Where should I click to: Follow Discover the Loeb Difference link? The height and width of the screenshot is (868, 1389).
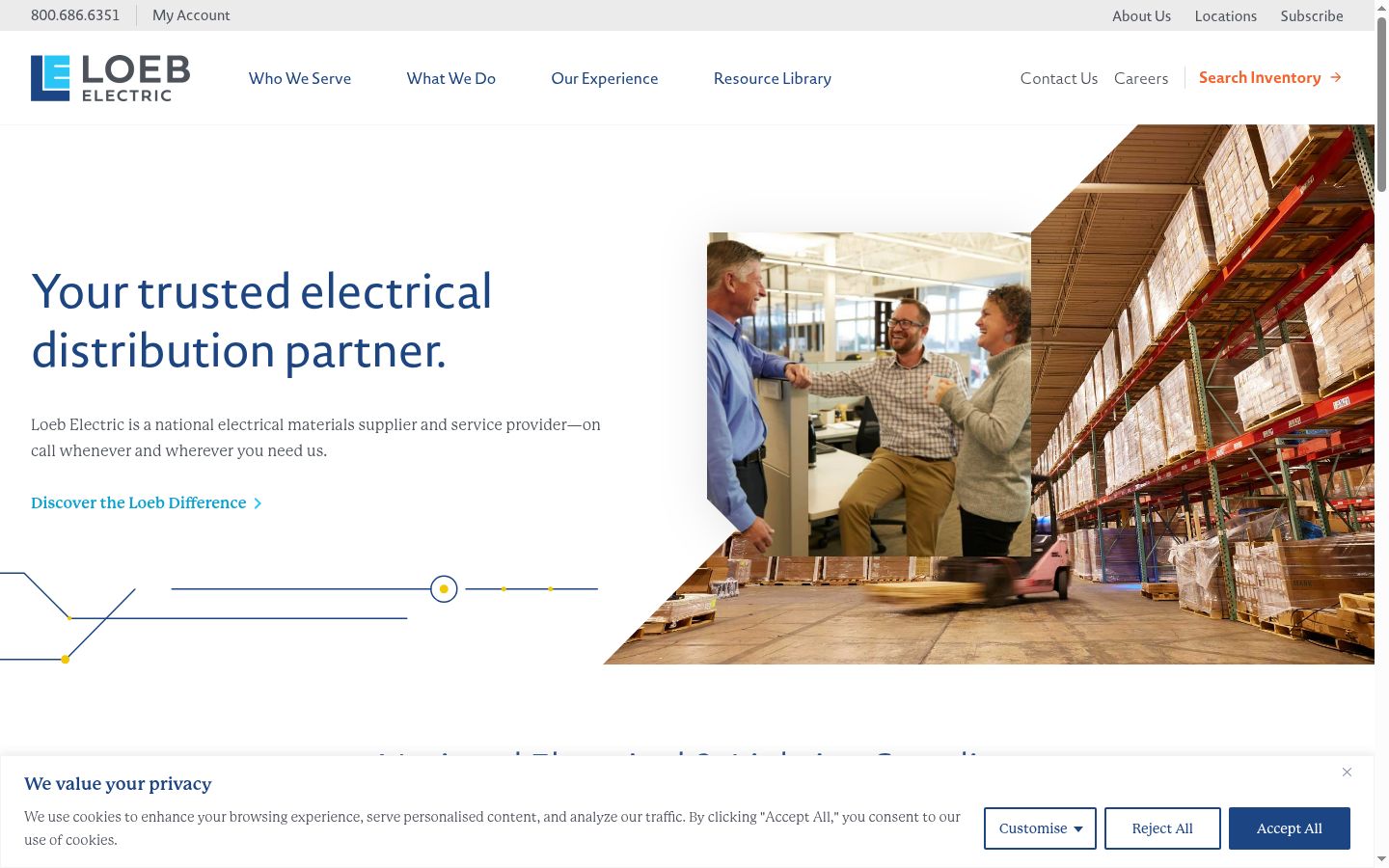click(x=139, y=503)
